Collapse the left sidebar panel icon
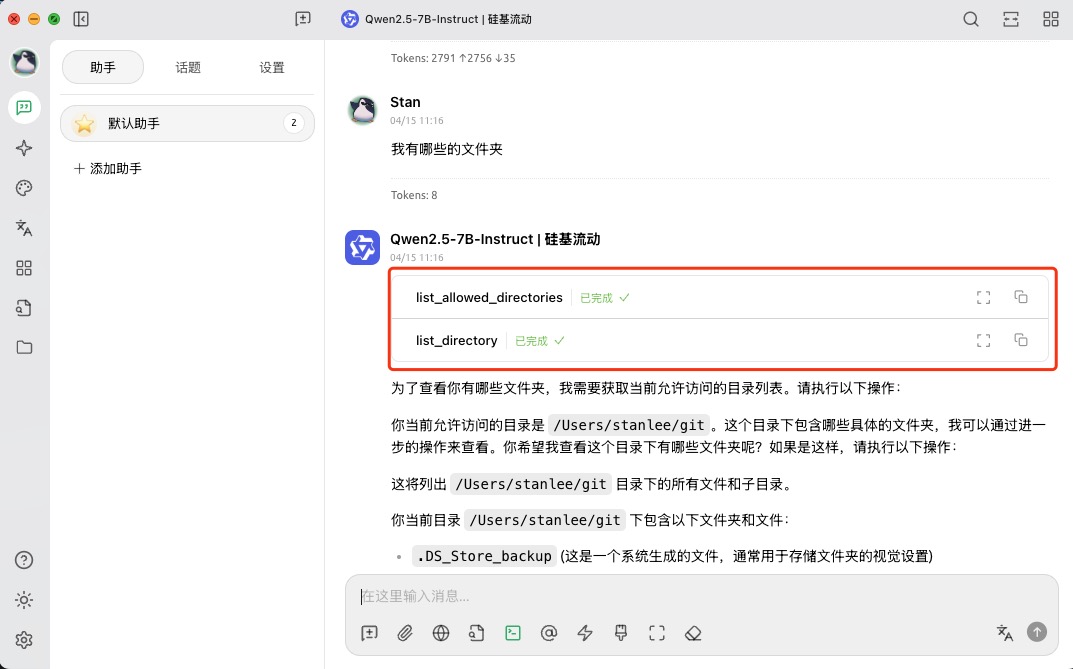The image size is (1073, 669). 81,19
